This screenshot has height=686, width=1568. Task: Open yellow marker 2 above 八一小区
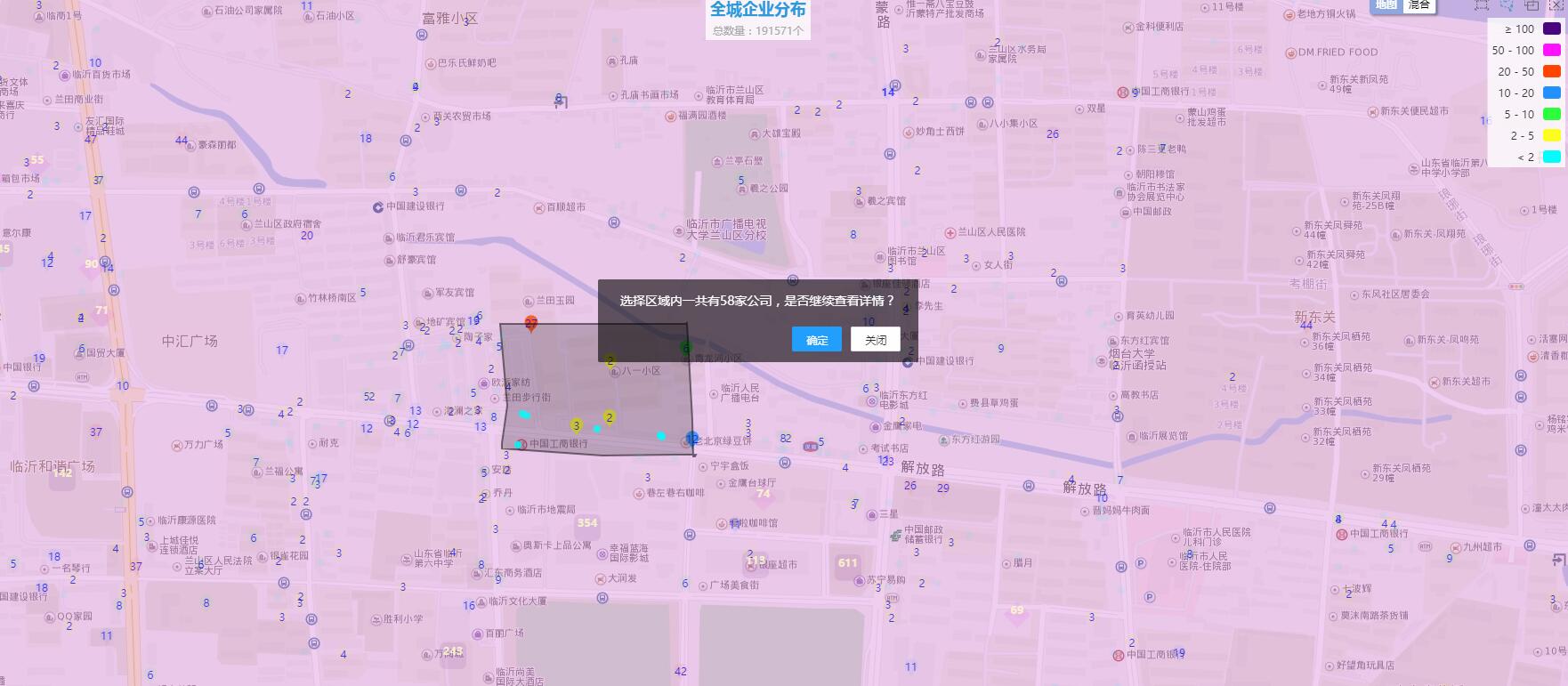click(x=610, y=361)
